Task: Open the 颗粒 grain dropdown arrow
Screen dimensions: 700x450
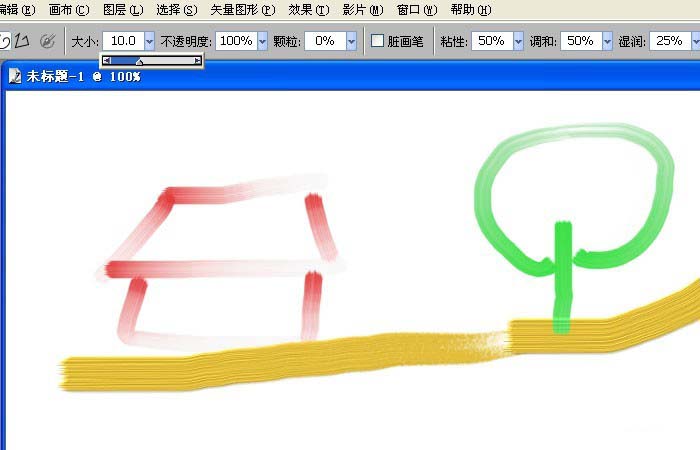Action: pyautogui.click(x=351, y=41)
